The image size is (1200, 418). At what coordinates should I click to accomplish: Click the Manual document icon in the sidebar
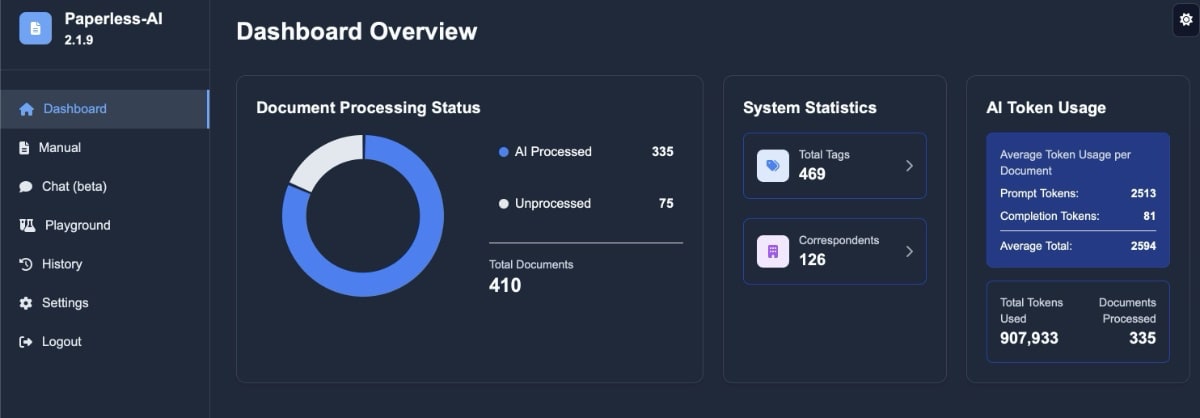pos(24,148)
